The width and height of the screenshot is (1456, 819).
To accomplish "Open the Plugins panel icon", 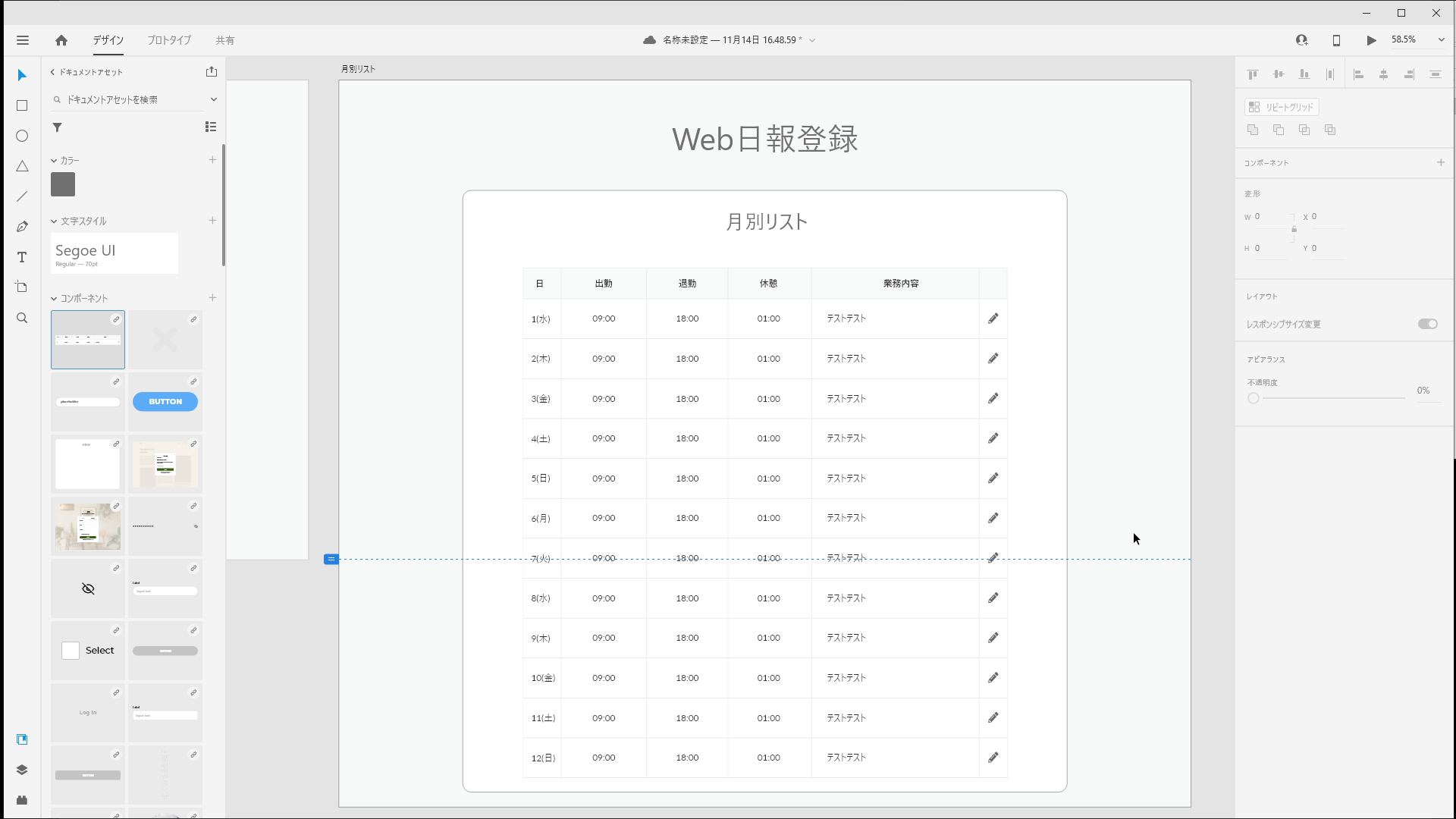I will pos(22,800).
